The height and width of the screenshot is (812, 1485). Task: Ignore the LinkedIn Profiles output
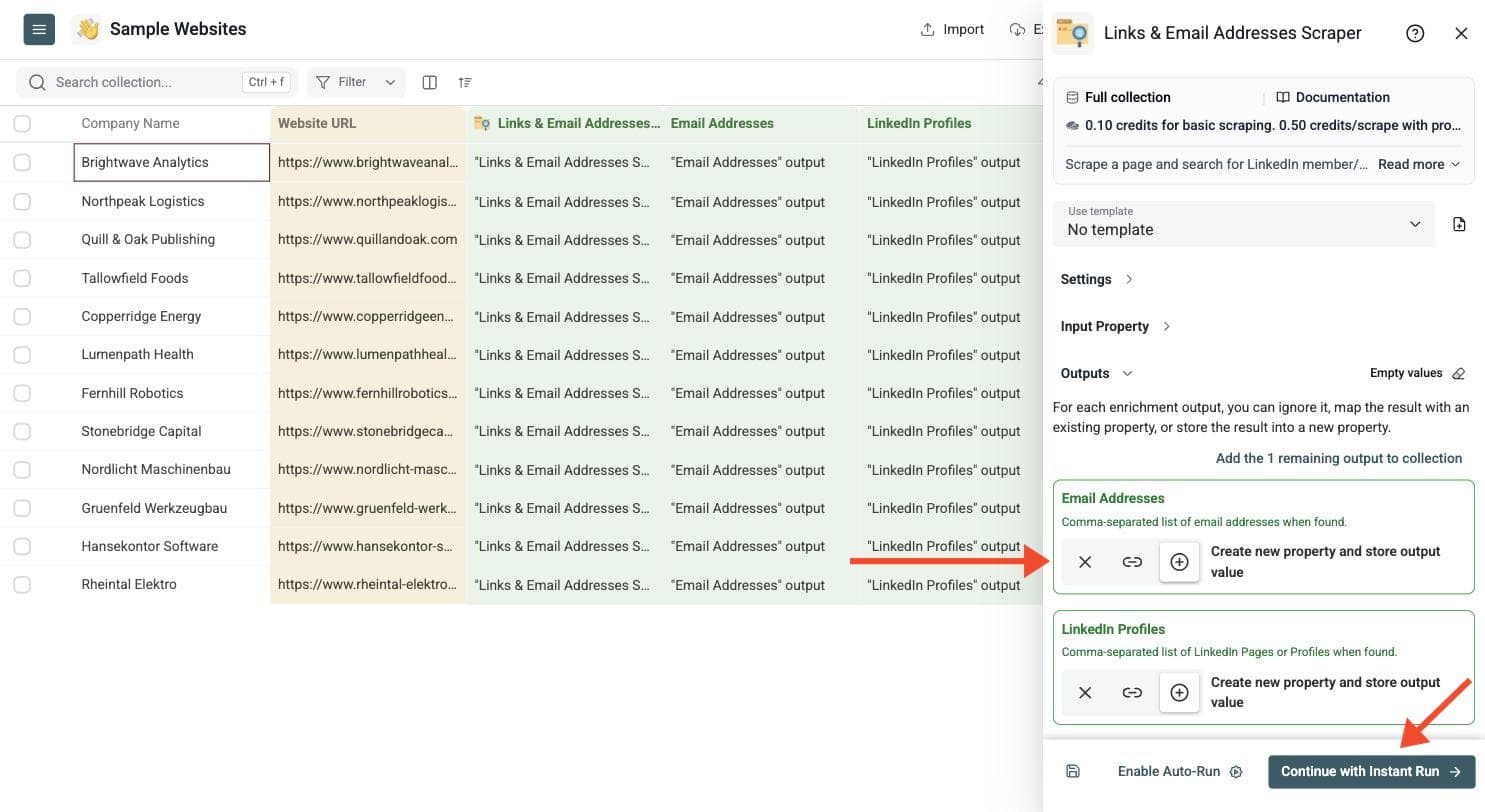(1085, 692)
